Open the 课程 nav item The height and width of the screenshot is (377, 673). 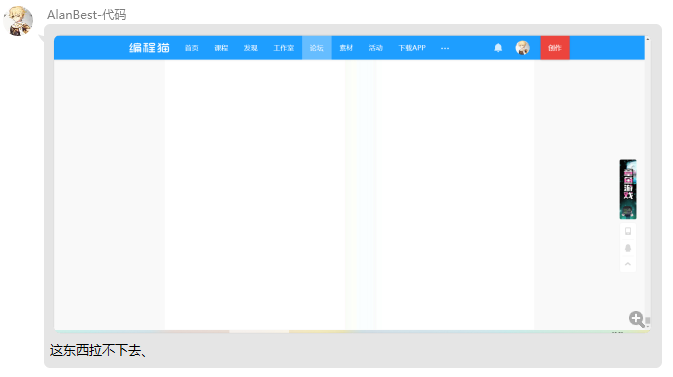221,48
